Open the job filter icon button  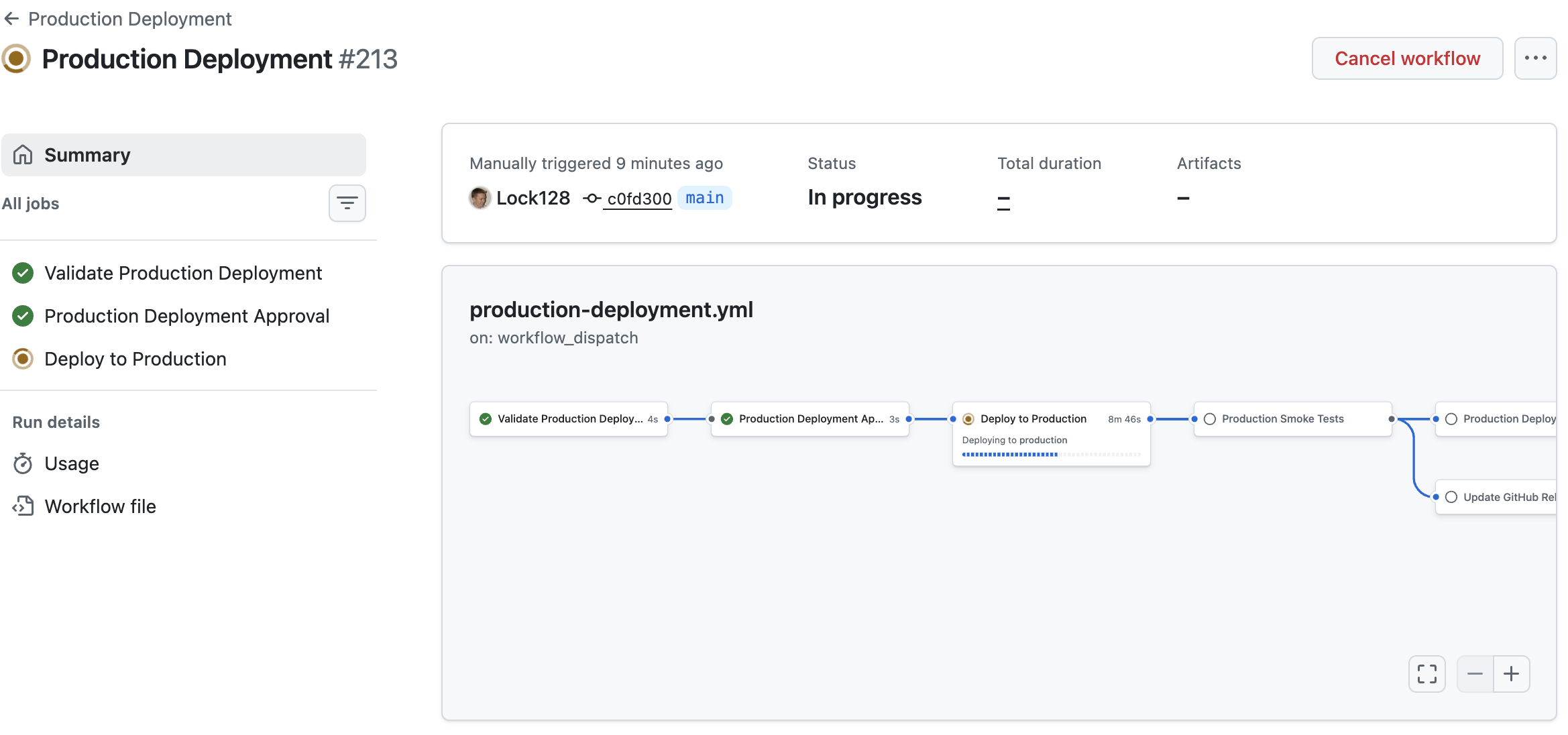pyautogui.click(x=347, y=203)
